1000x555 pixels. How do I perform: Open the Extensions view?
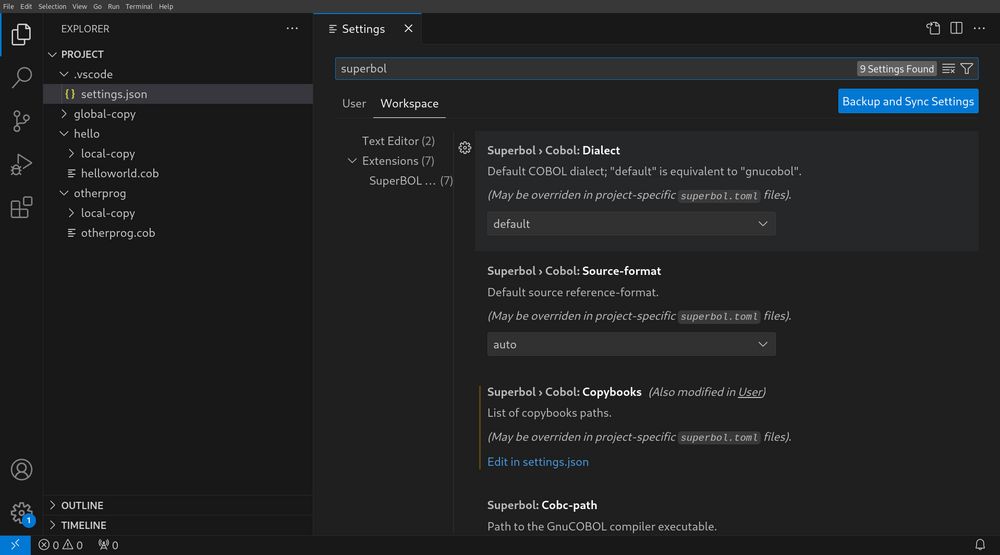(21, 208)
